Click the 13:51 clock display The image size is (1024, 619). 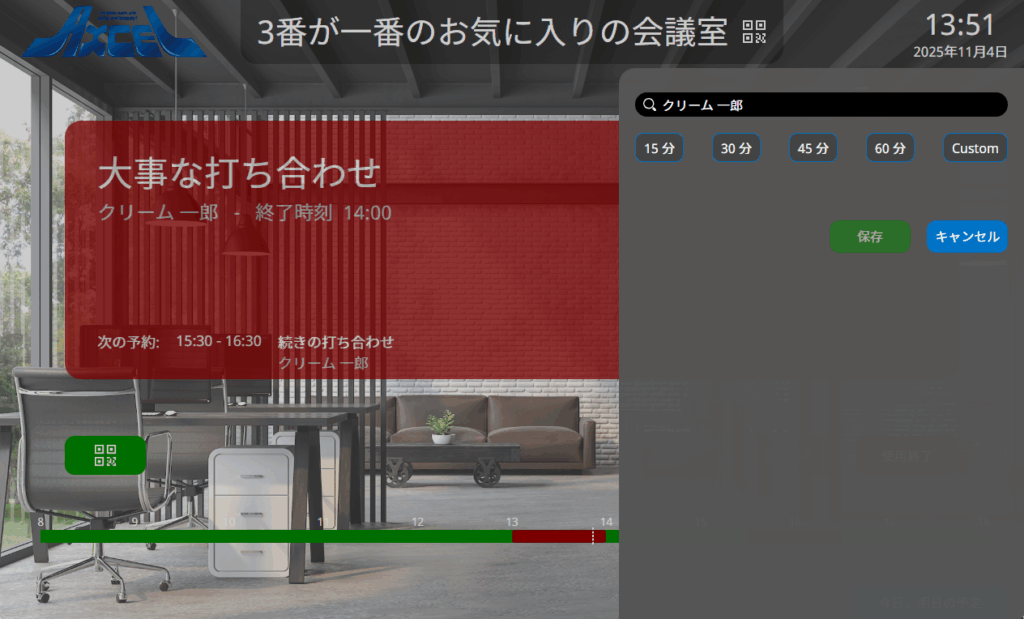click(959, 25)
